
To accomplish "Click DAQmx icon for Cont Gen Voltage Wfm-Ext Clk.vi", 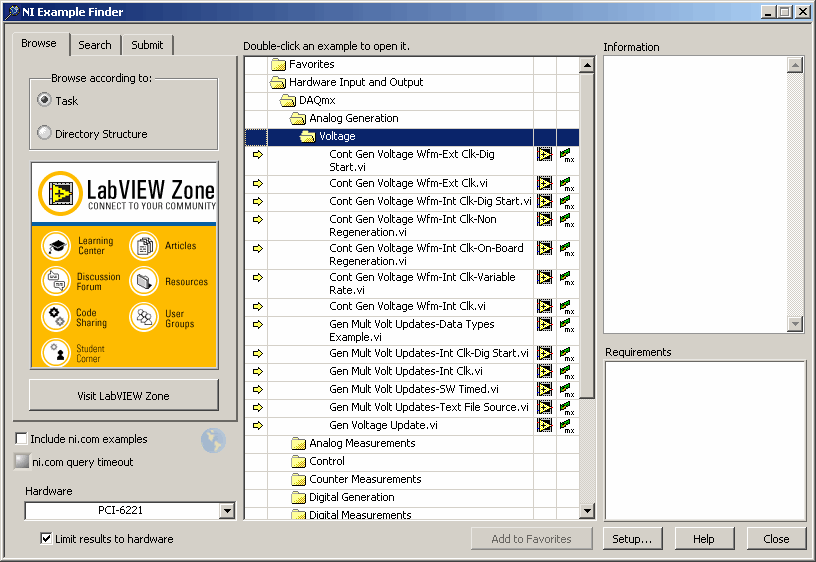I will tap(567, 184).
